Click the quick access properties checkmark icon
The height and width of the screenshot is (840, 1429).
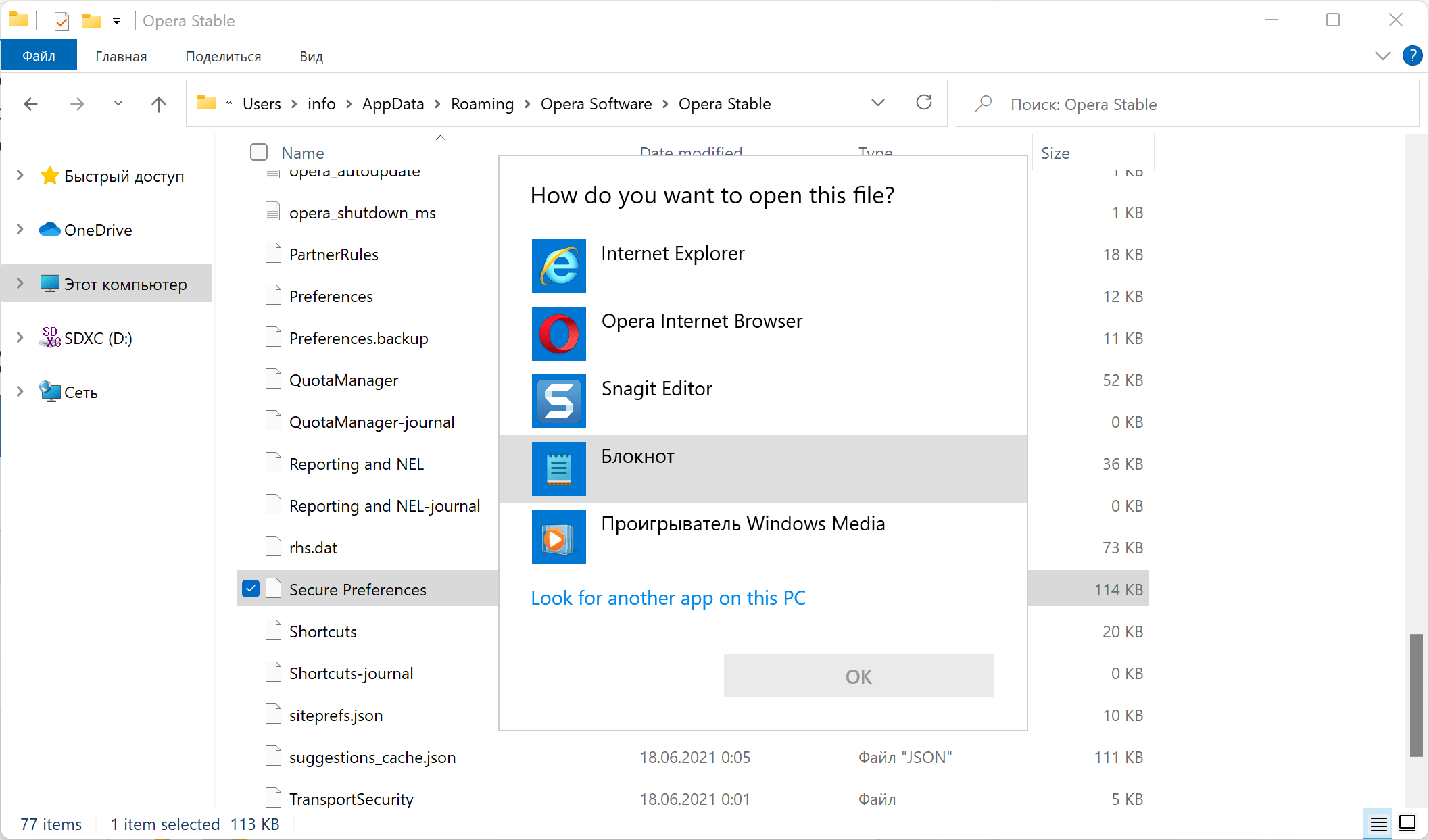pyautogui.click(x=62, y=21)
